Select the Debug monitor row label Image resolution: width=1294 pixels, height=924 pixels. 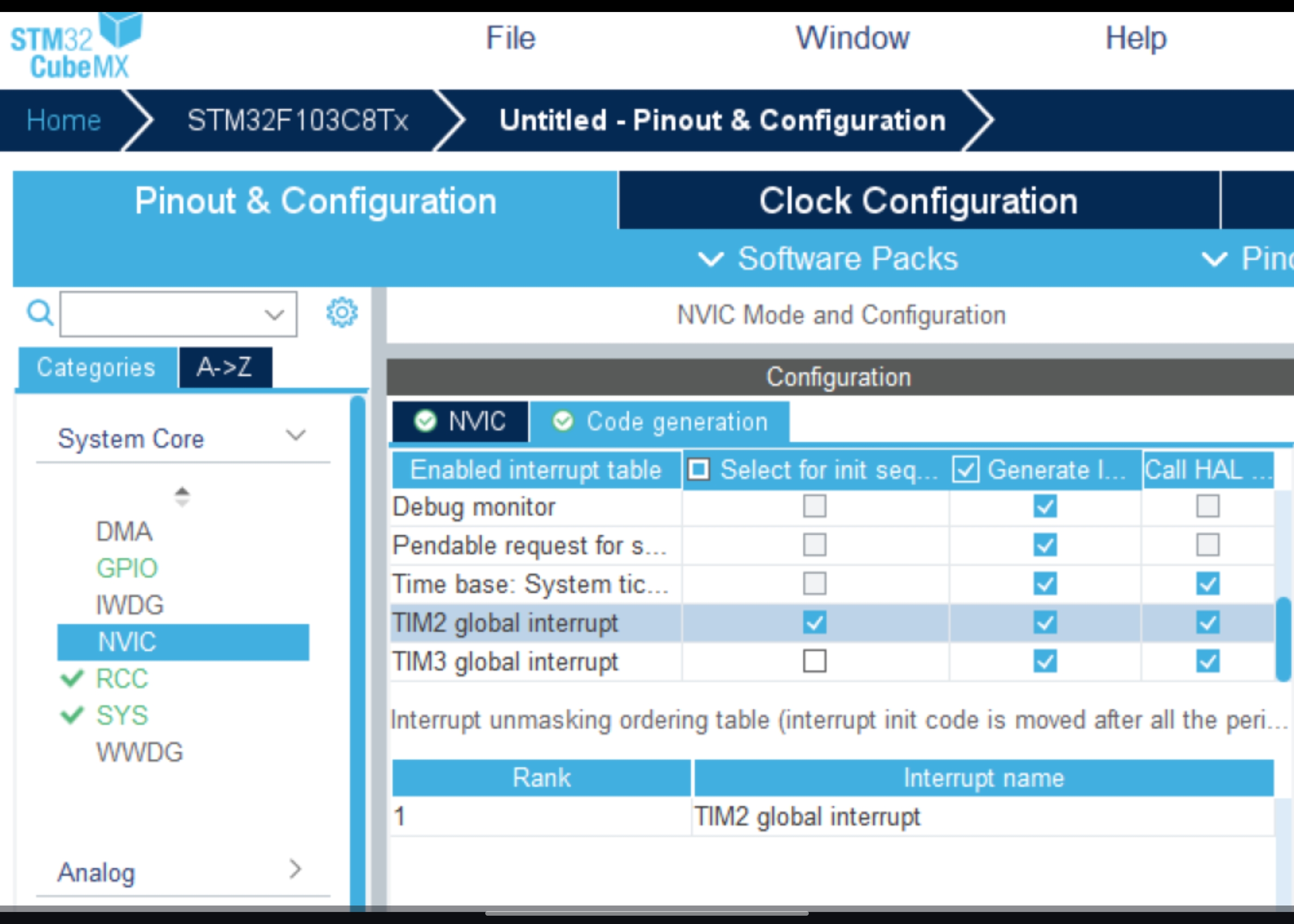(x=474, y=507)
